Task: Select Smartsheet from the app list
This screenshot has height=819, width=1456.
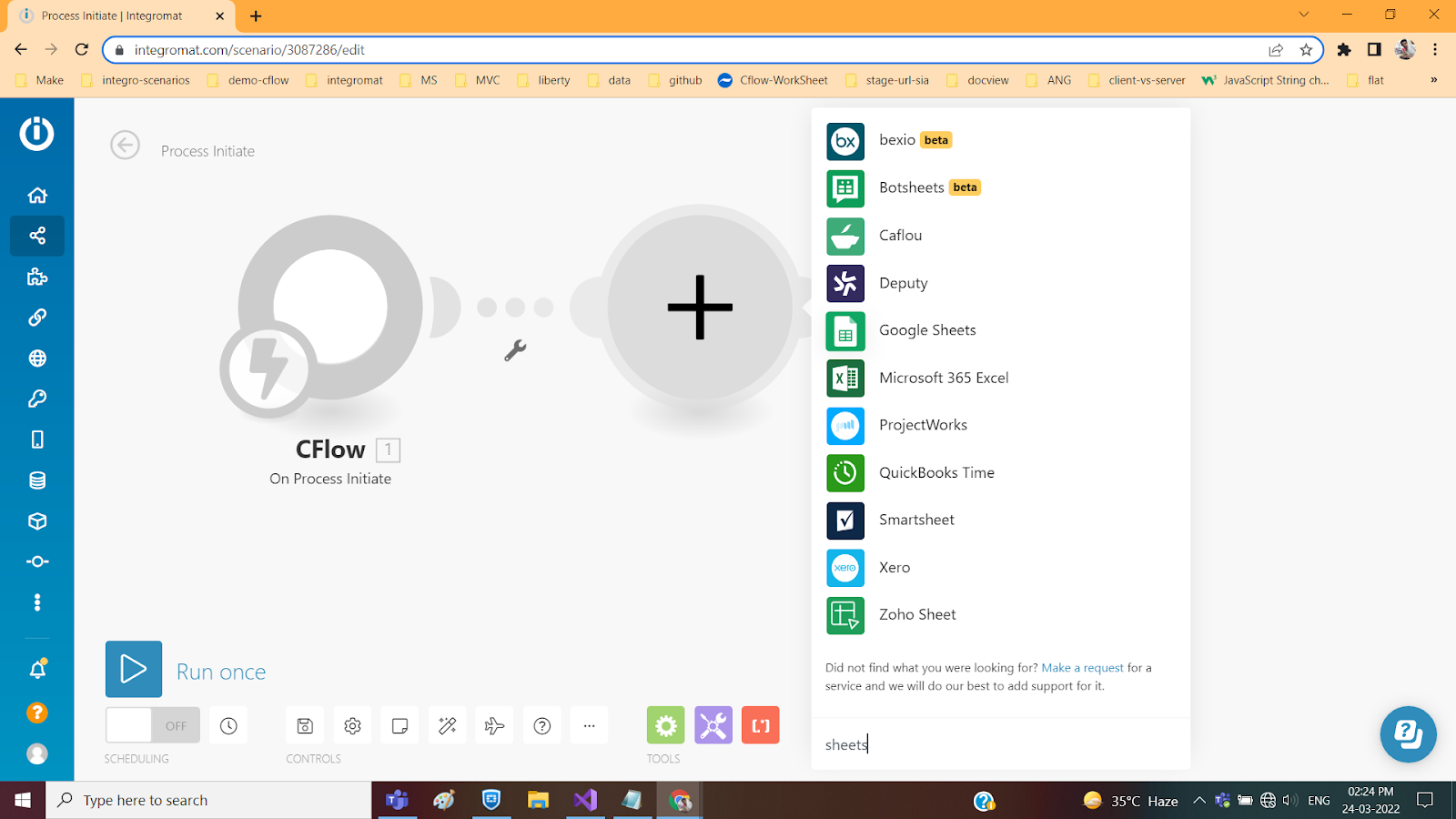Action: 1000,520
